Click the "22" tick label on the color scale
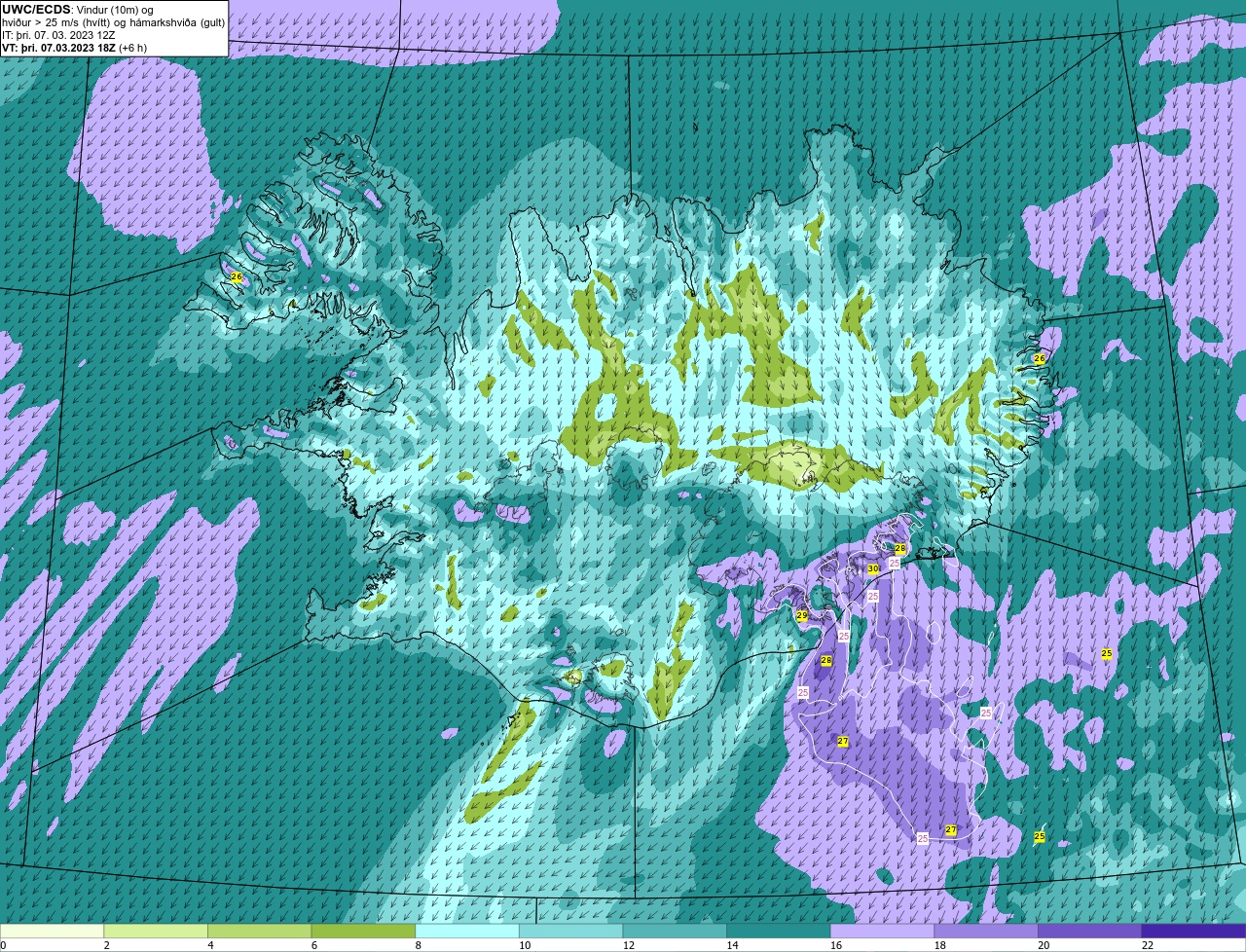 [1148, 945]
